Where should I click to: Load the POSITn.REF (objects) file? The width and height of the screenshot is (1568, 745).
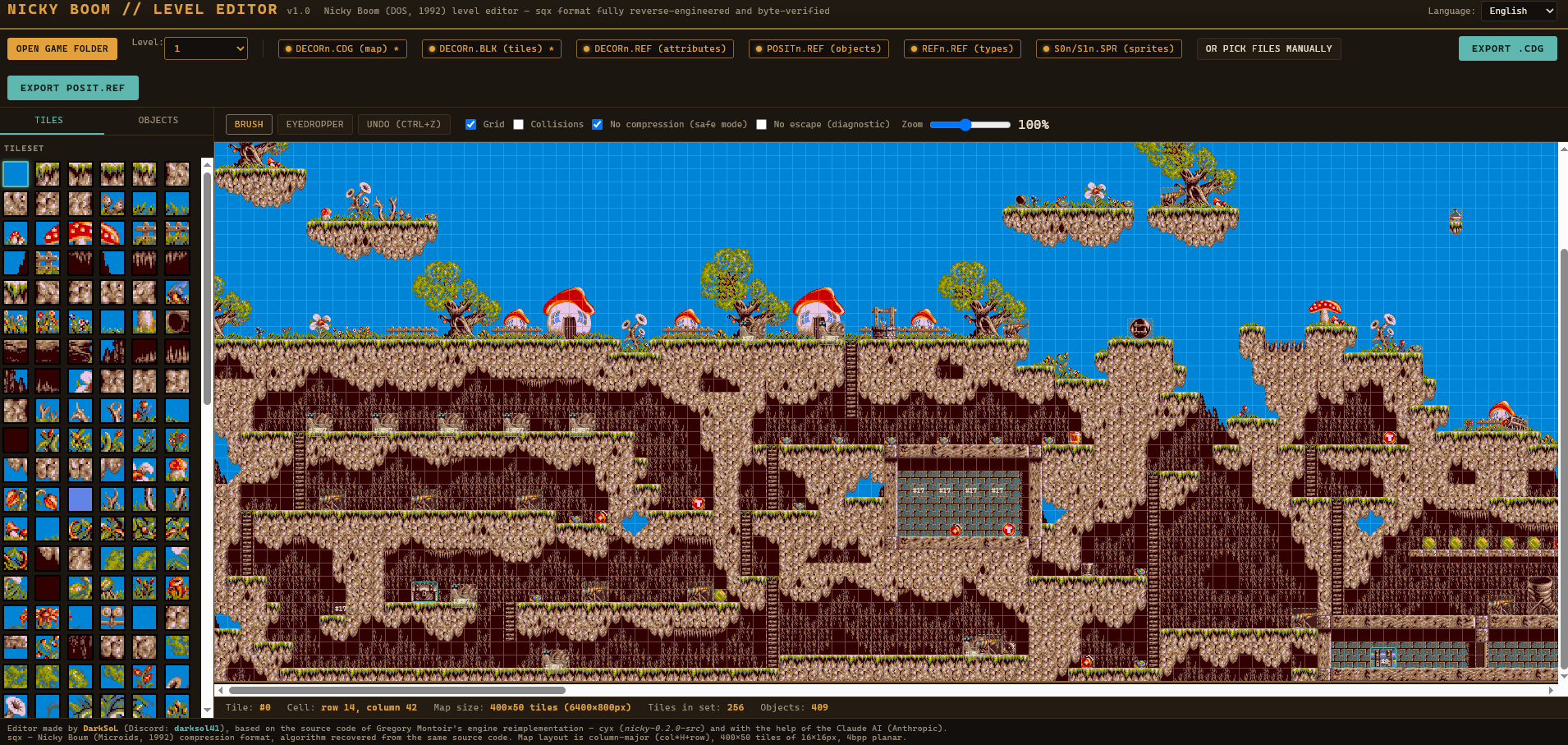(x=818, y=48)
